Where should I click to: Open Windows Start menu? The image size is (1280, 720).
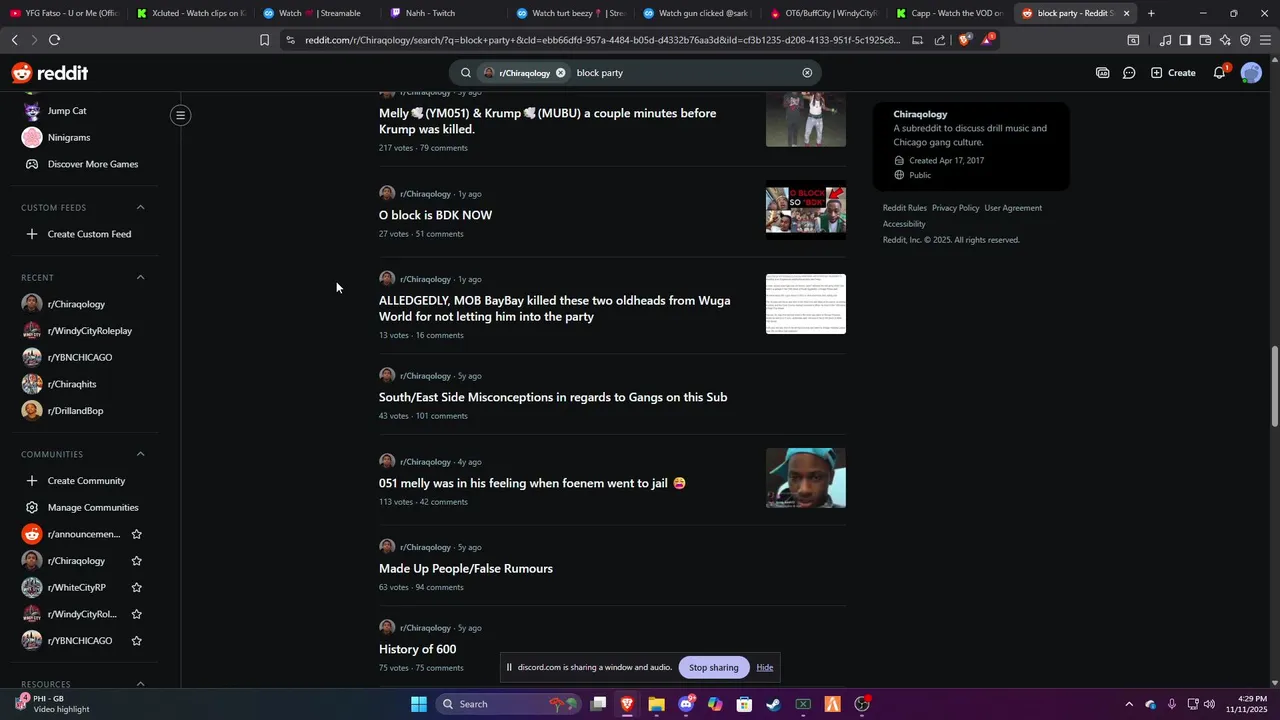(x=419, y=704)
